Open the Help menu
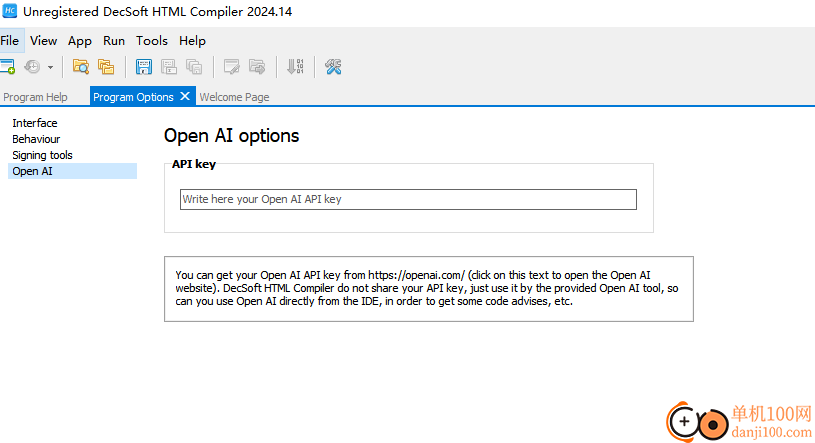Image resolution: width=815 pixels, height=443 pixels. pos(192,41)
